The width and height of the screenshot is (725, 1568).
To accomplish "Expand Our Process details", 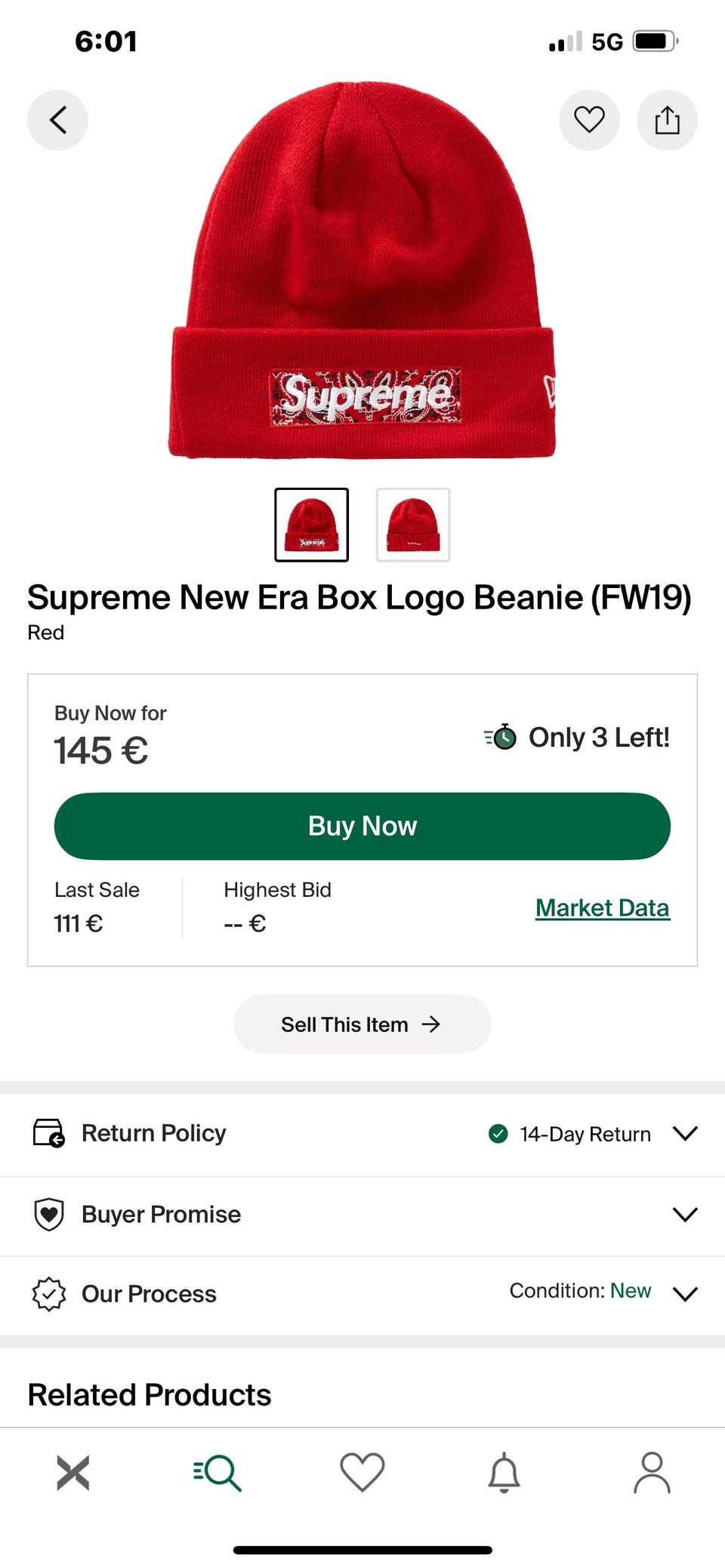I will point(685,1294).
